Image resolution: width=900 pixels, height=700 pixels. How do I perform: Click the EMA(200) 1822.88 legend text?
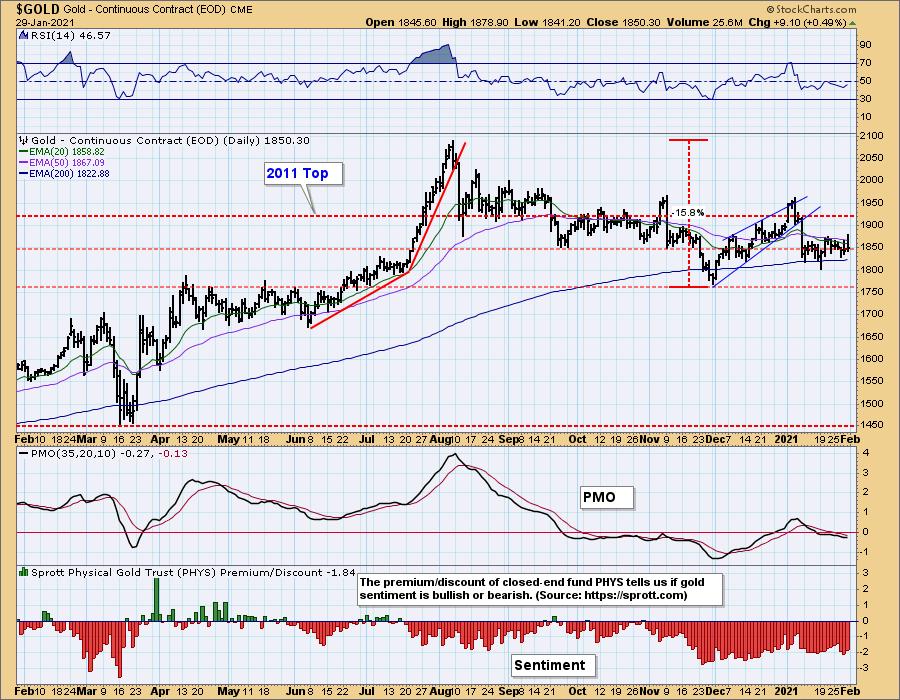[x=69, y=174]
